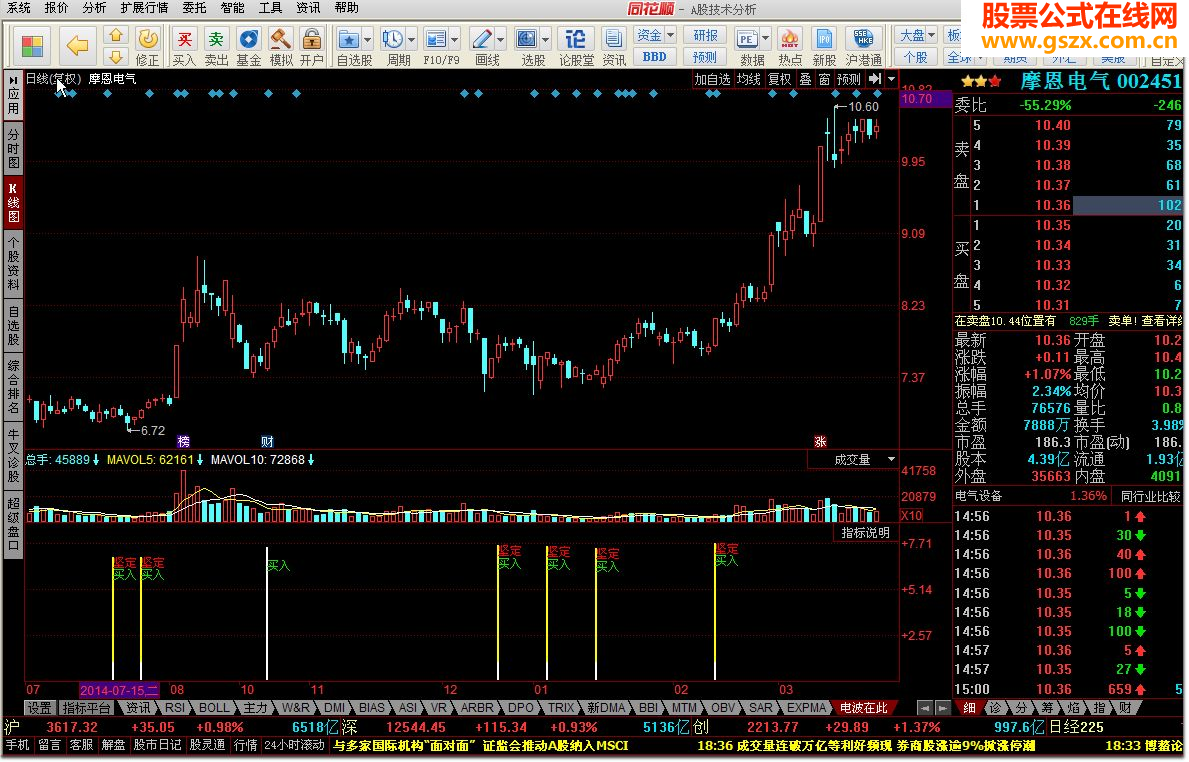Click the colorful home grid icon

32,46
